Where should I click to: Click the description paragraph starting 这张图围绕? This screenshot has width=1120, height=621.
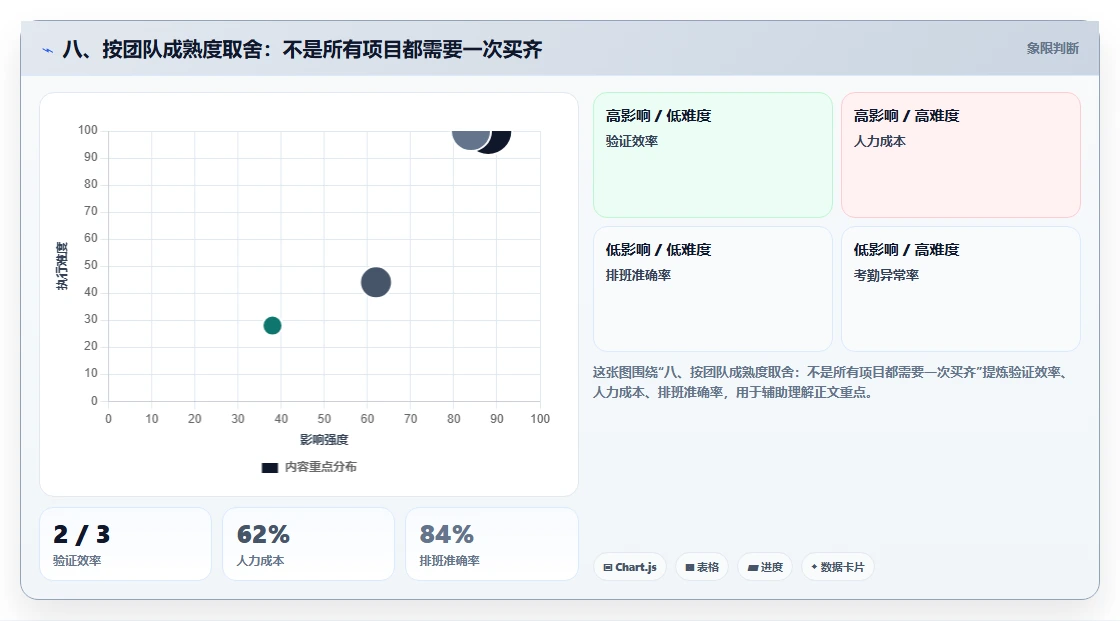click(831, 382)
